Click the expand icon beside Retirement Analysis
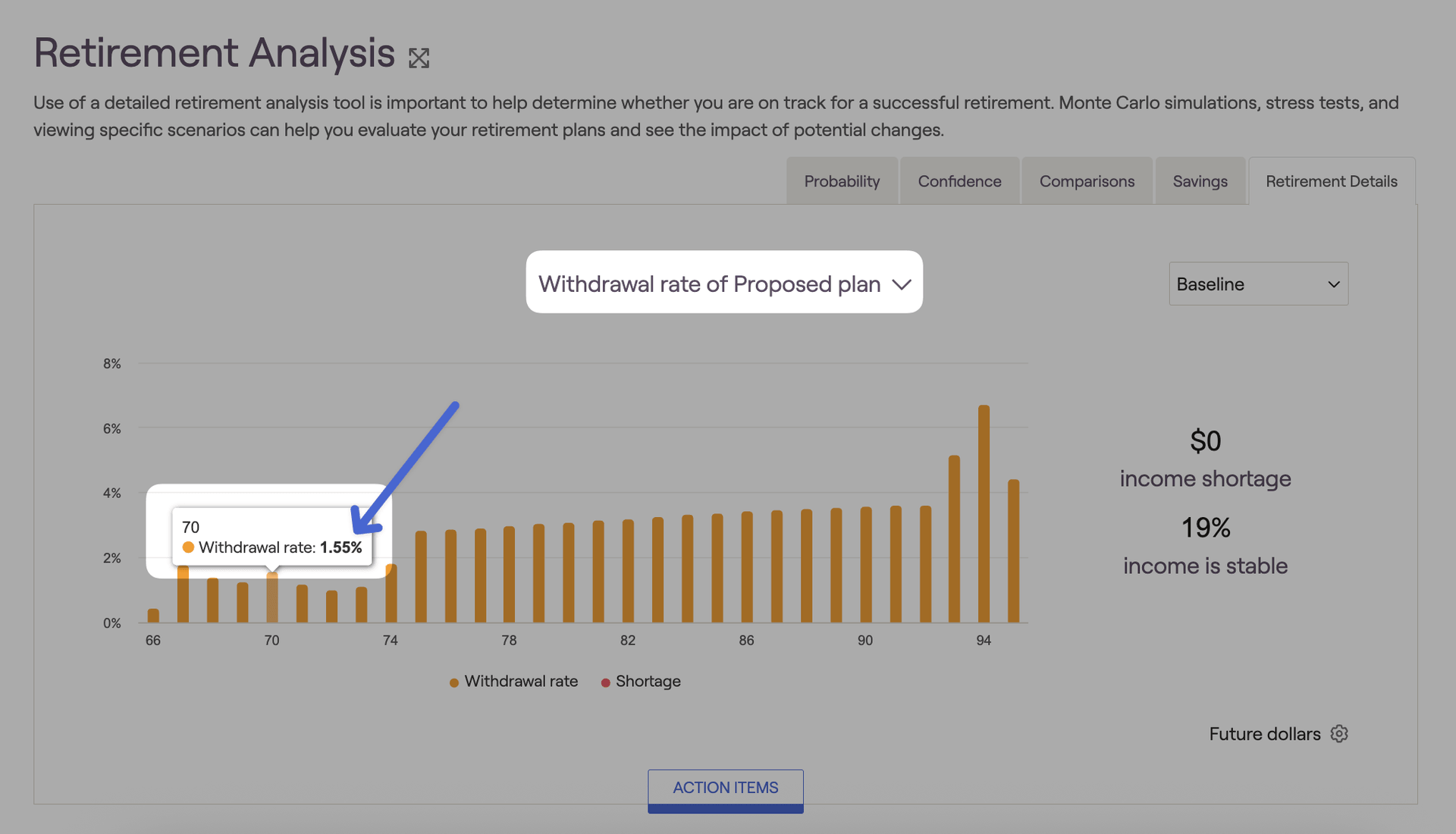1456x834 pixels. pos(419,58)
